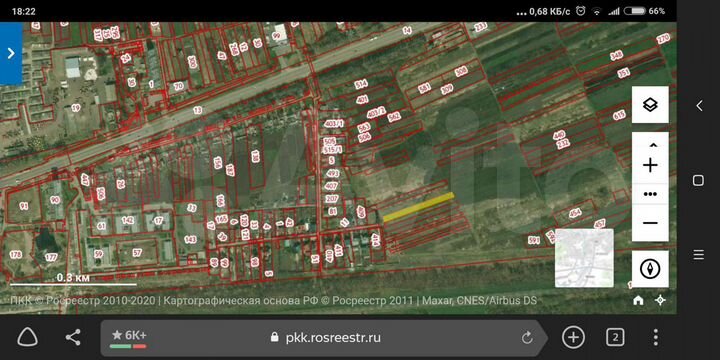This screenshot has height=360, width=720.
Task: Open the Росреестр 2010-2020 copyright text
Action: coord(84,301)
